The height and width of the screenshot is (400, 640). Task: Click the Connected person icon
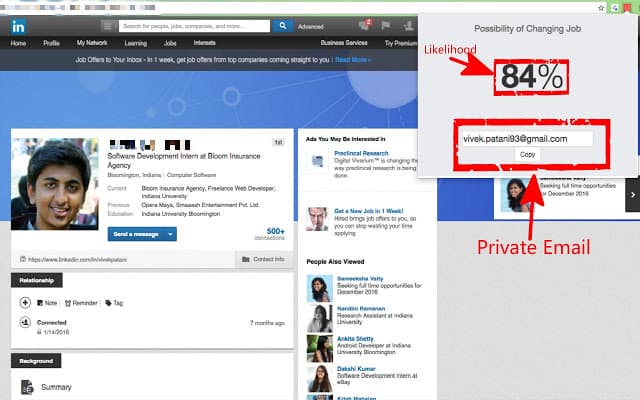(25, 322)
